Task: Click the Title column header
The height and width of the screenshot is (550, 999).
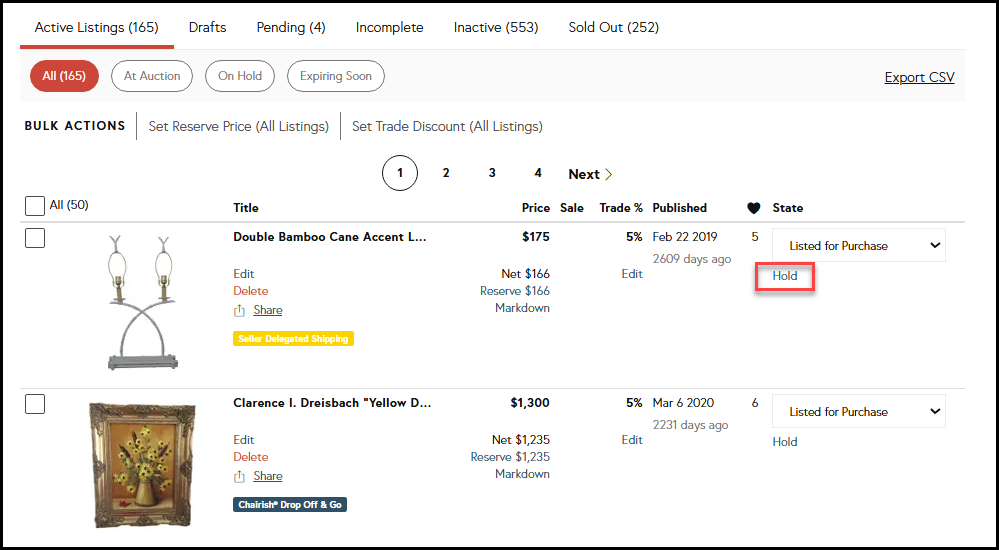Action: (x=246, y=208)
